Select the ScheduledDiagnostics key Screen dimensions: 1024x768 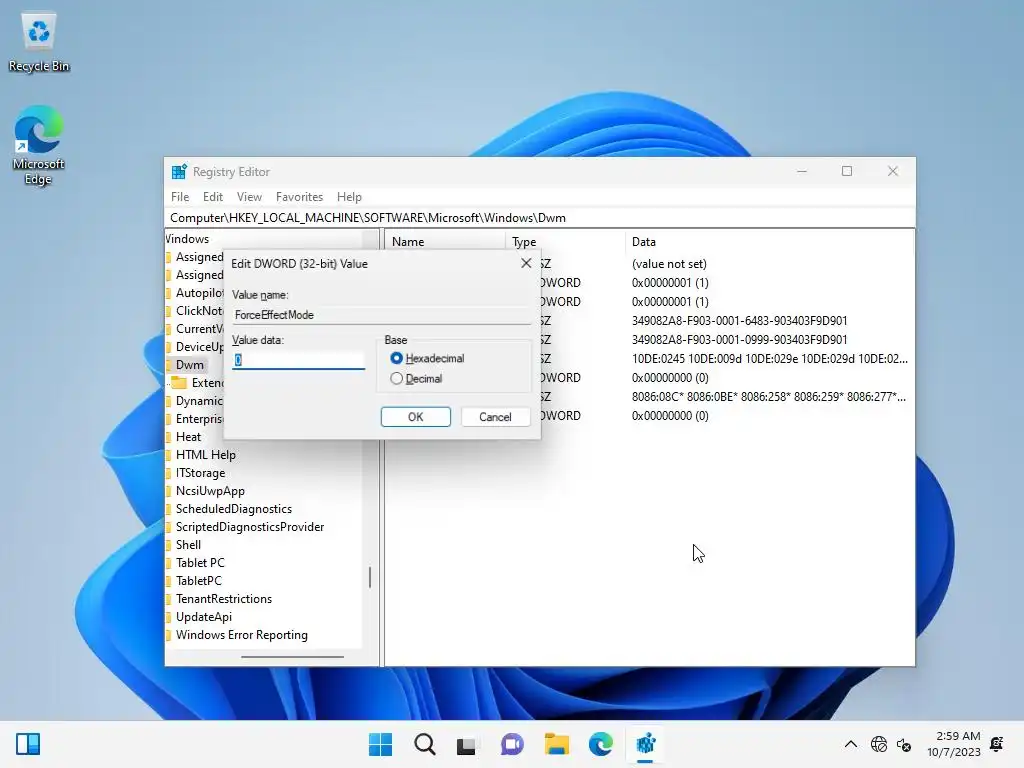pyautogui.click(x=233, y=509)
